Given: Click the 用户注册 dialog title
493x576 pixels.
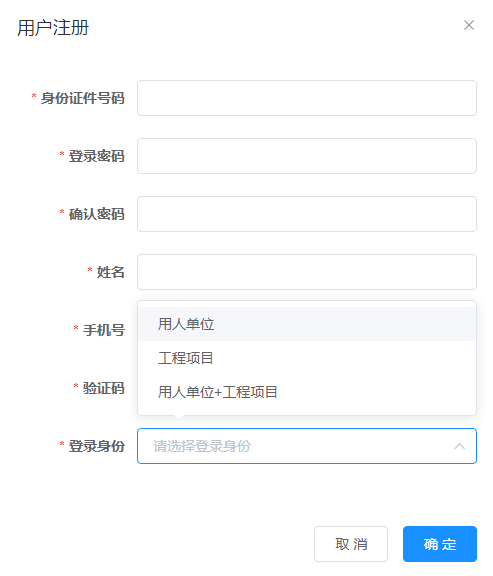Looking at the screenshot, I should (x=53, y=28).
